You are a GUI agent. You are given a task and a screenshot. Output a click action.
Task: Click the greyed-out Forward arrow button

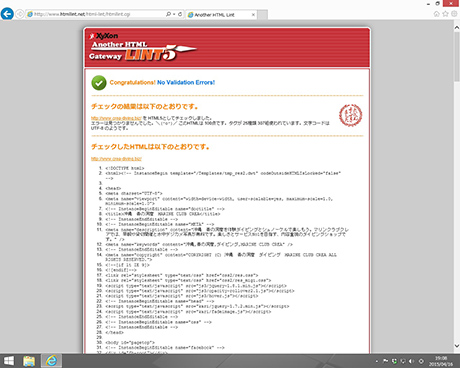pos(20,14)
